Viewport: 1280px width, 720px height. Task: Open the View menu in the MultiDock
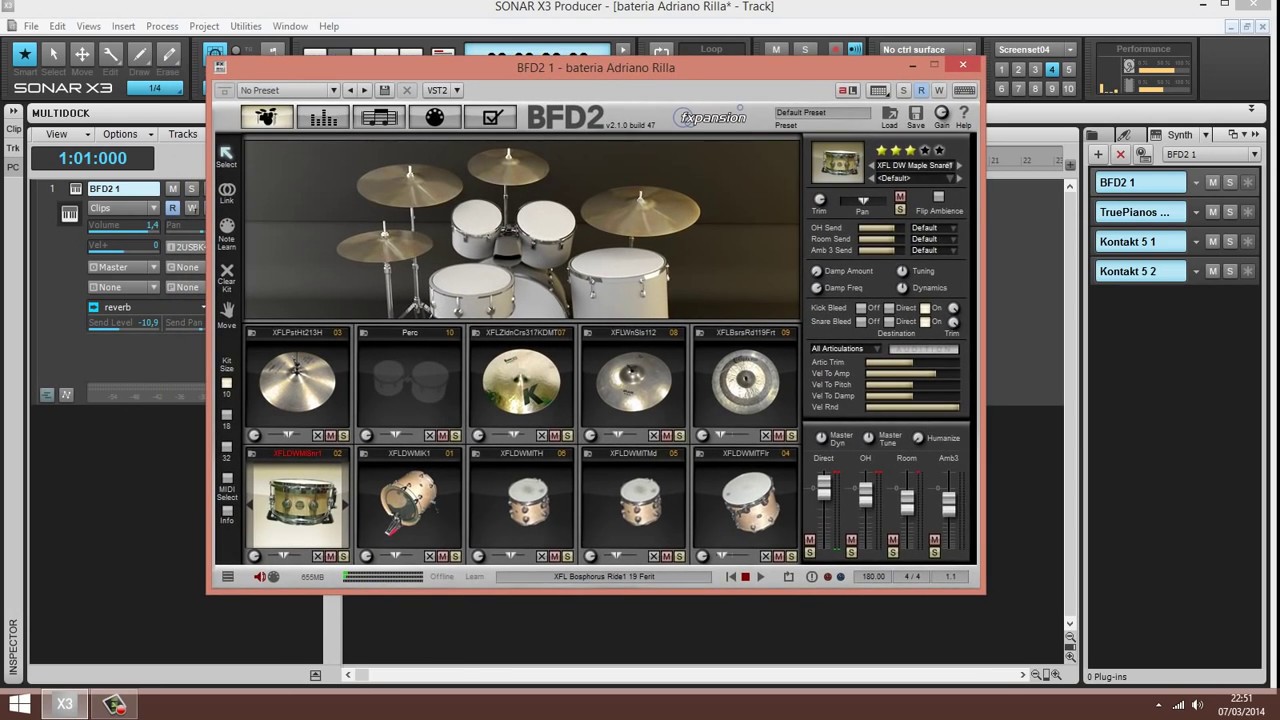click(x=62, y=134)
